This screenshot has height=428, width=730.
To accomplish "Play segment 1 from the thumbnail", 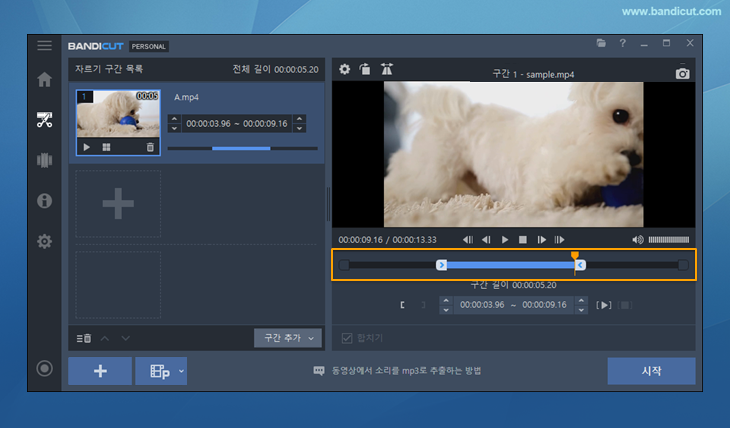I will coord(87,147).
